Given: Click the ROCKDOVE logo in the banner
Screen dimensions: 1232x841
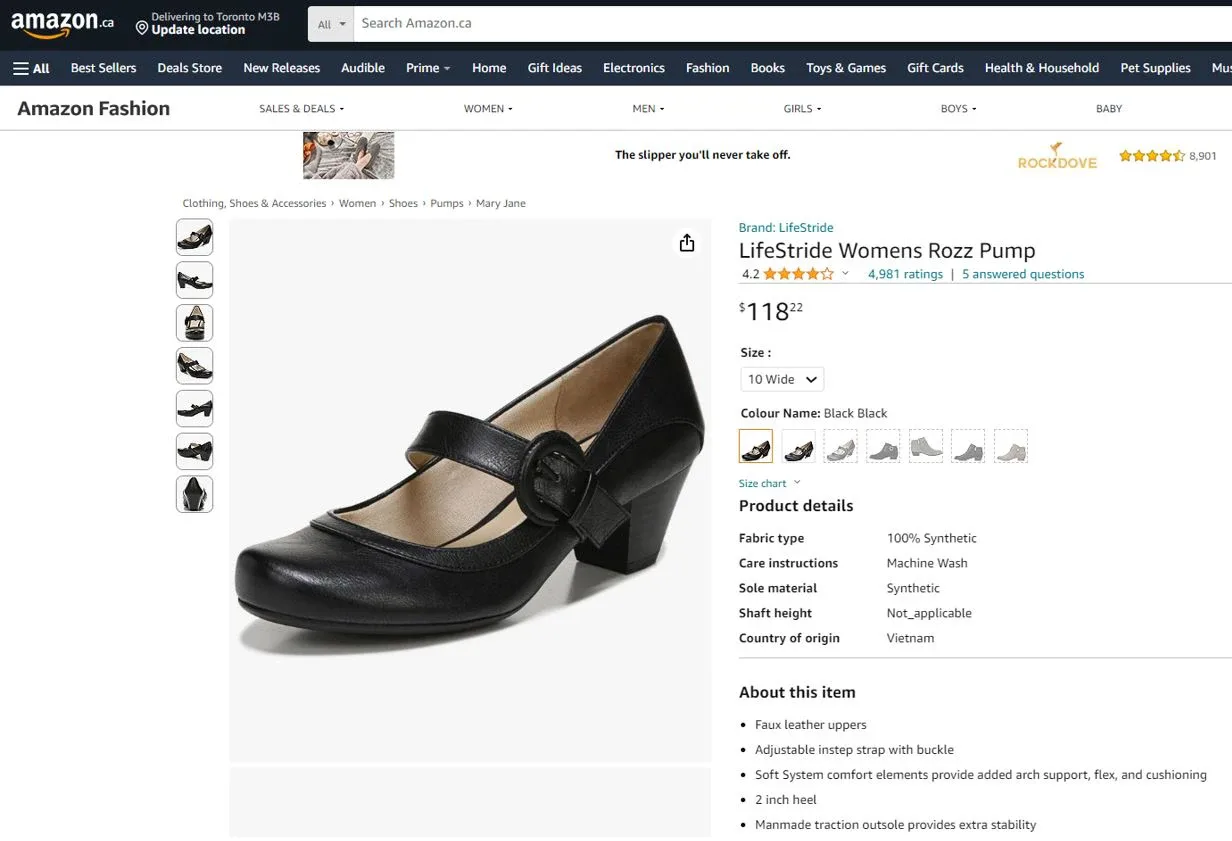Looking at the screenshot, I should click(x=1057, y=156).
